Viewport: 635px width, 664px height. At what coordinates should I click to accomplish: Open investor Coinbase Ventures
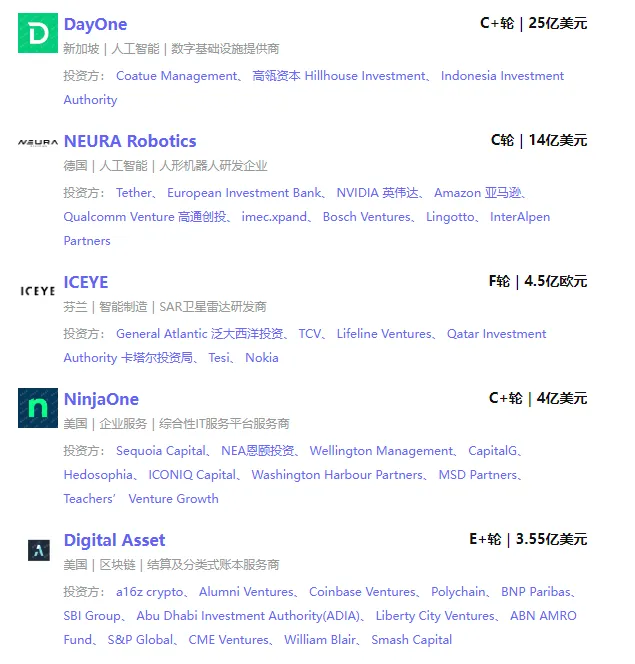[362, 592]
